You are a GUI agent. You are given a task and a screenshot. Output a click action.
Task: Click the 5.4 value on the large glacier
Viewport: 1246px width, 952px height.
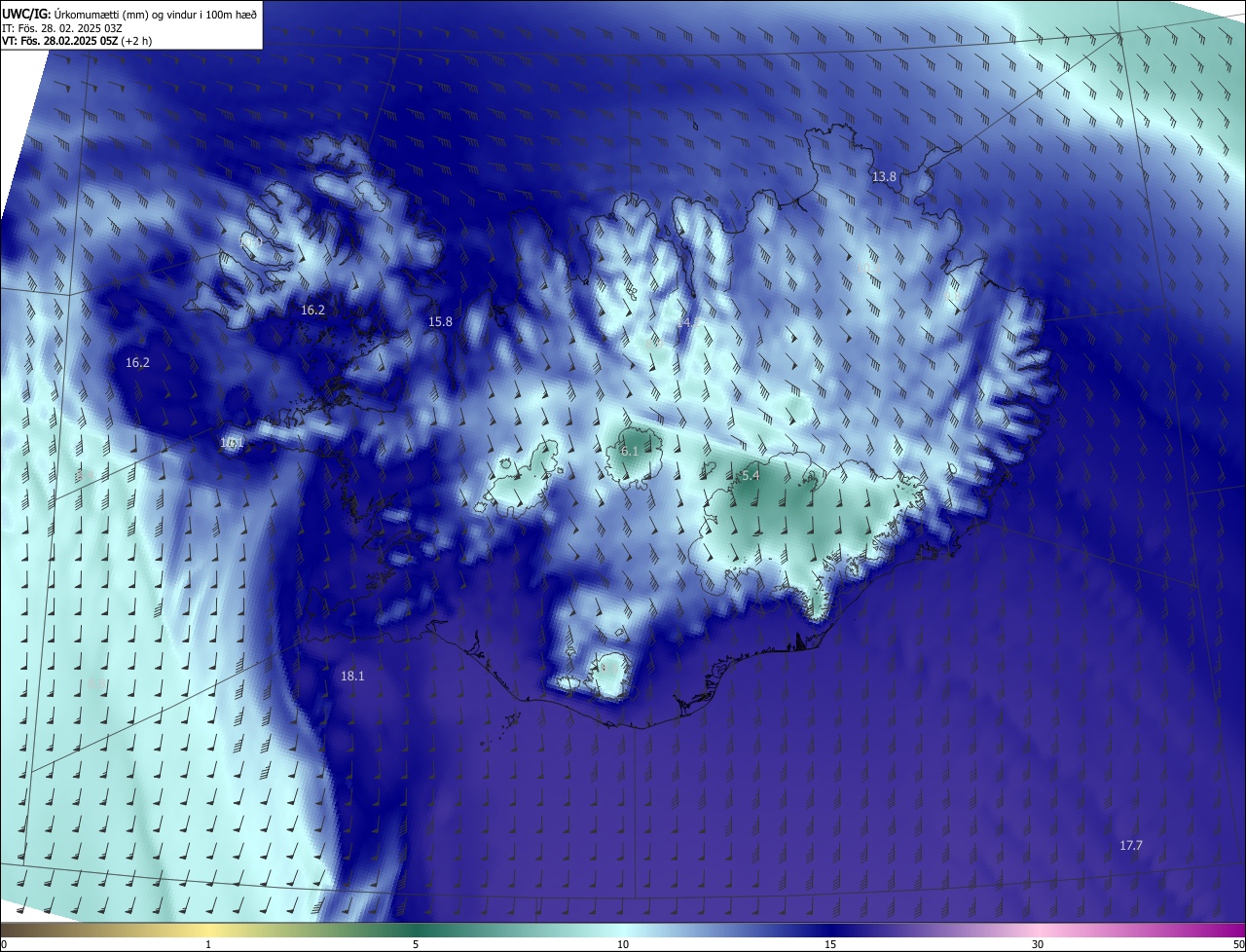(750, 475)
